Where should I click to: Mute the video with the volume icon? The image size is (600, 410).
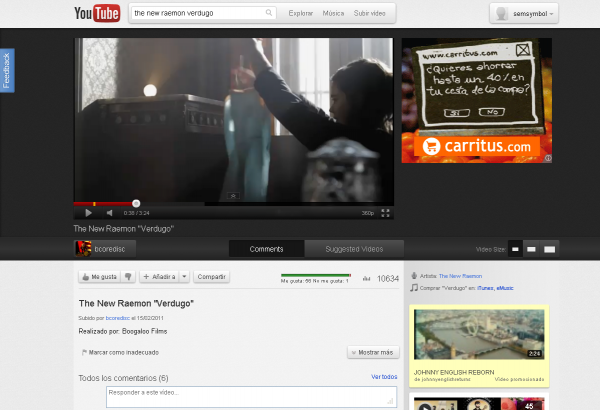(x=109, y=213)
